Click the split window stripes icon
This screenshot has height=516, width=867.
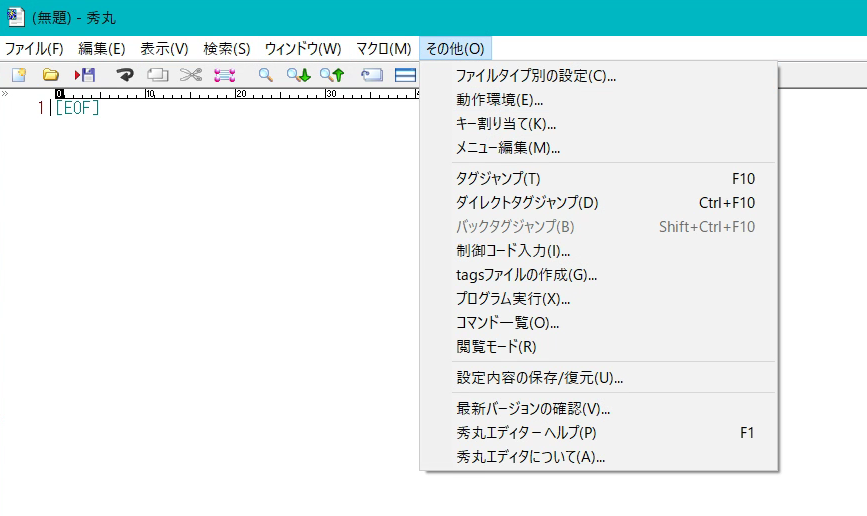[x=405, y=75]
